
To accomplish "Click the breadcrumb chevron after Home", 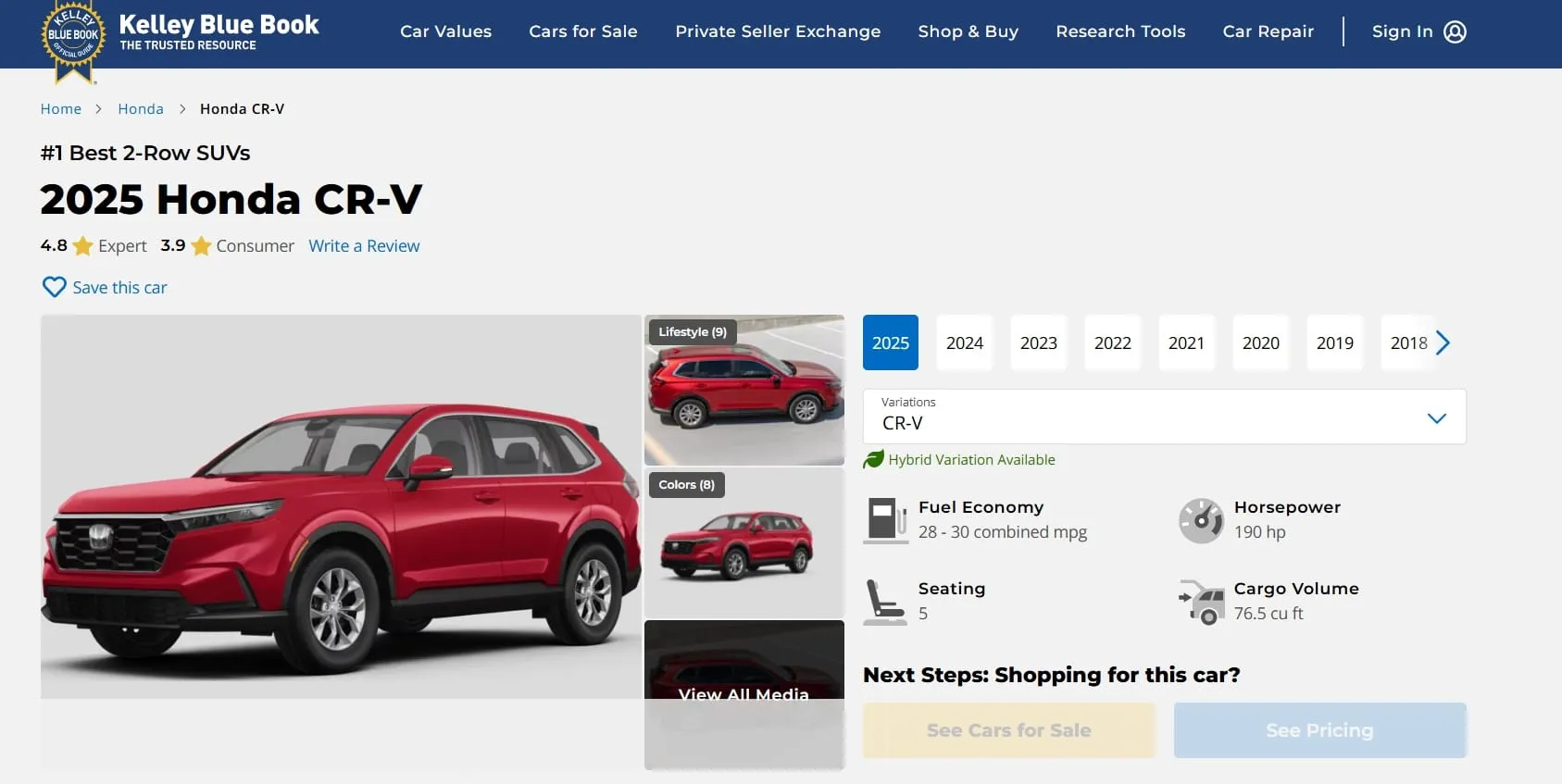I will [x=99, y=109].
